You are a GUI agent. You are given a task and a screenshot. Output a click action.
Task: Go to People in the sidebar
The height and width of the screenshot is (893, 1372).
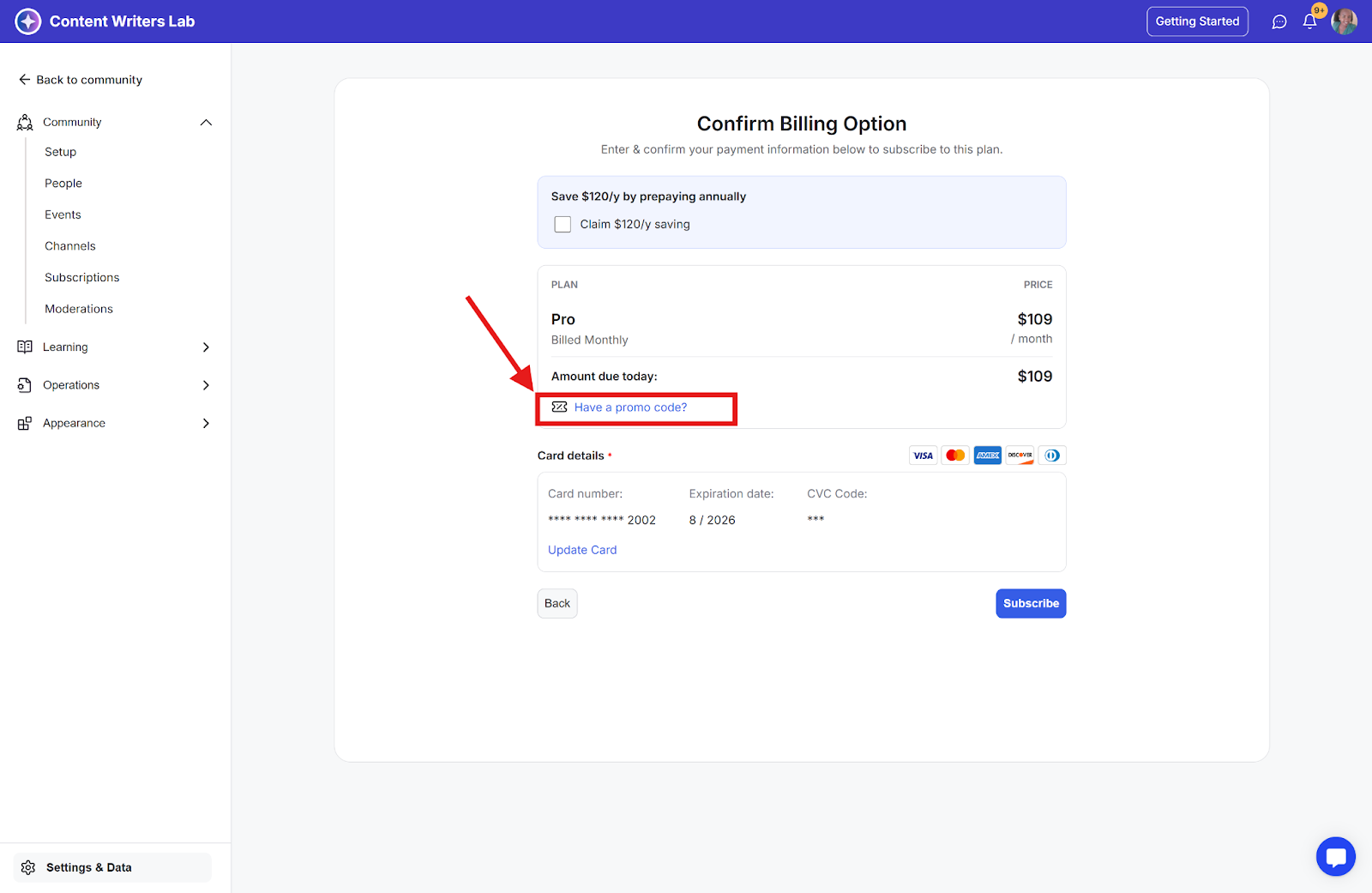[x=63, y=184]
